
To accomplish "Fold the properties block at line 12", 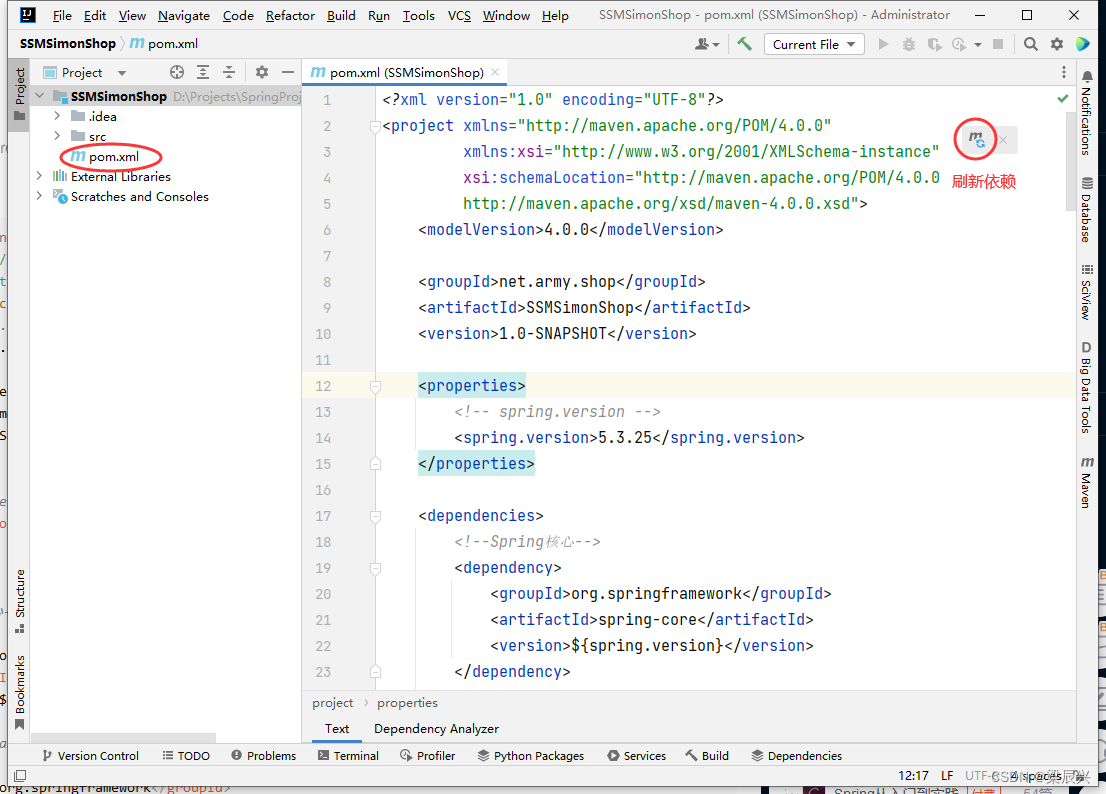I will [x=375, y=386].
